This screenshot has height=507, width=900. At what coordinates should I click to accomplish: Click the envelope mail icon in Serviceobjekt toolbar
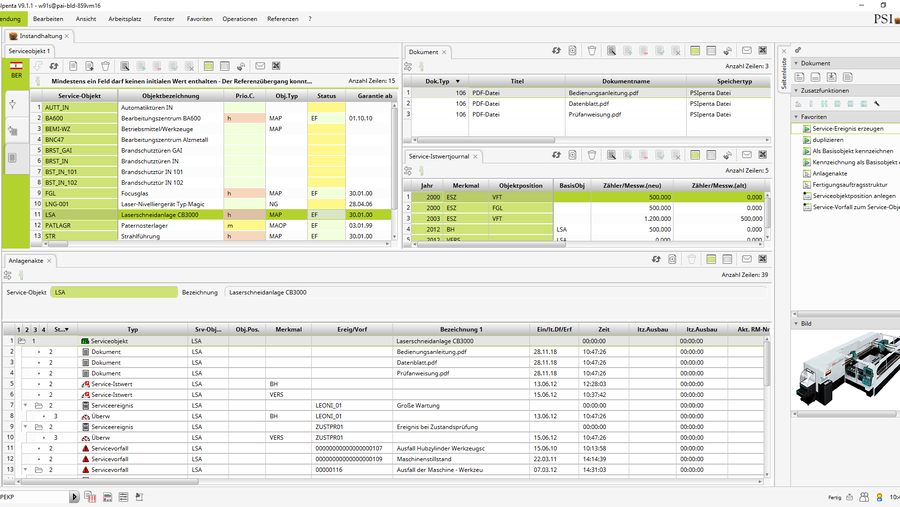[x=260, y=66]
